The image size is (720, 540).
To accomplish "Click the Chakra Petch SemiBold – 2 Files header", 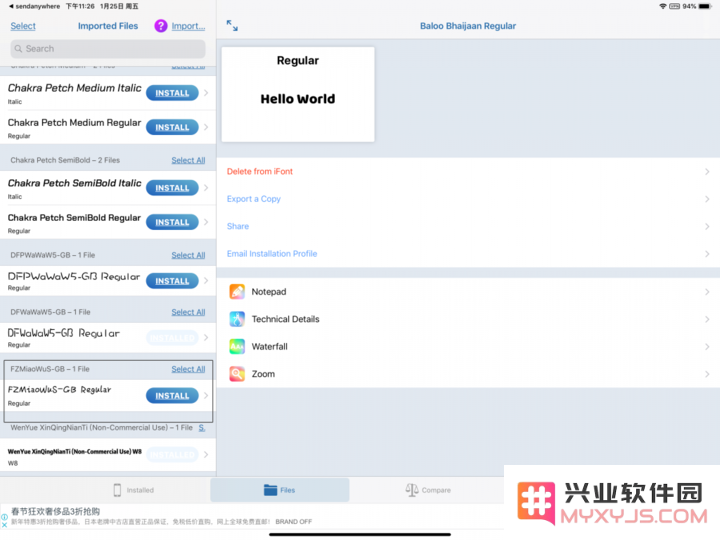I will pos(65,160).
